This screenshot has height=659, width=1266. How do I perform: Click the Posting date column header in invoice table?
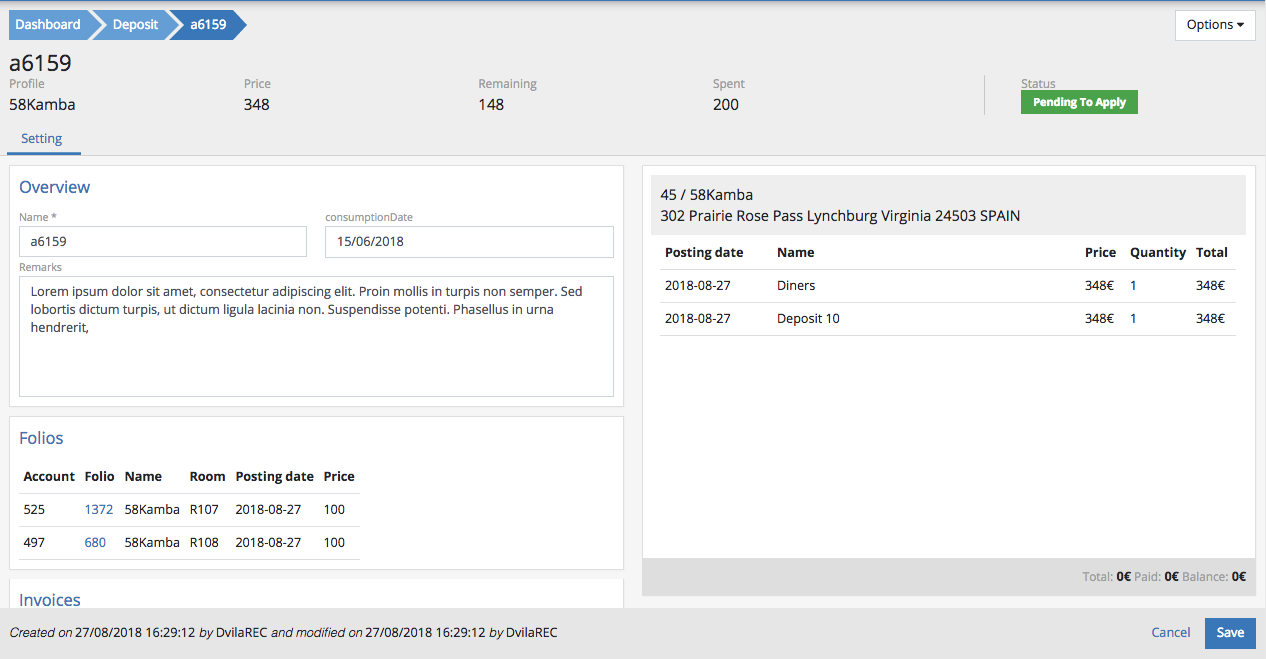point(703,253)
